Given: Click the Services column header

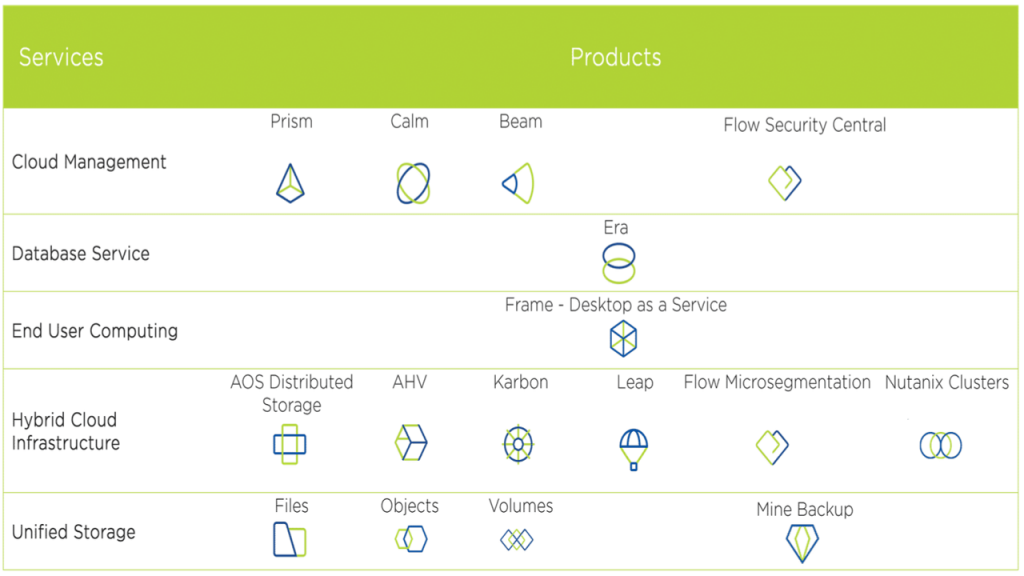Looking at the screenshot, I should [x=61, y=57].
